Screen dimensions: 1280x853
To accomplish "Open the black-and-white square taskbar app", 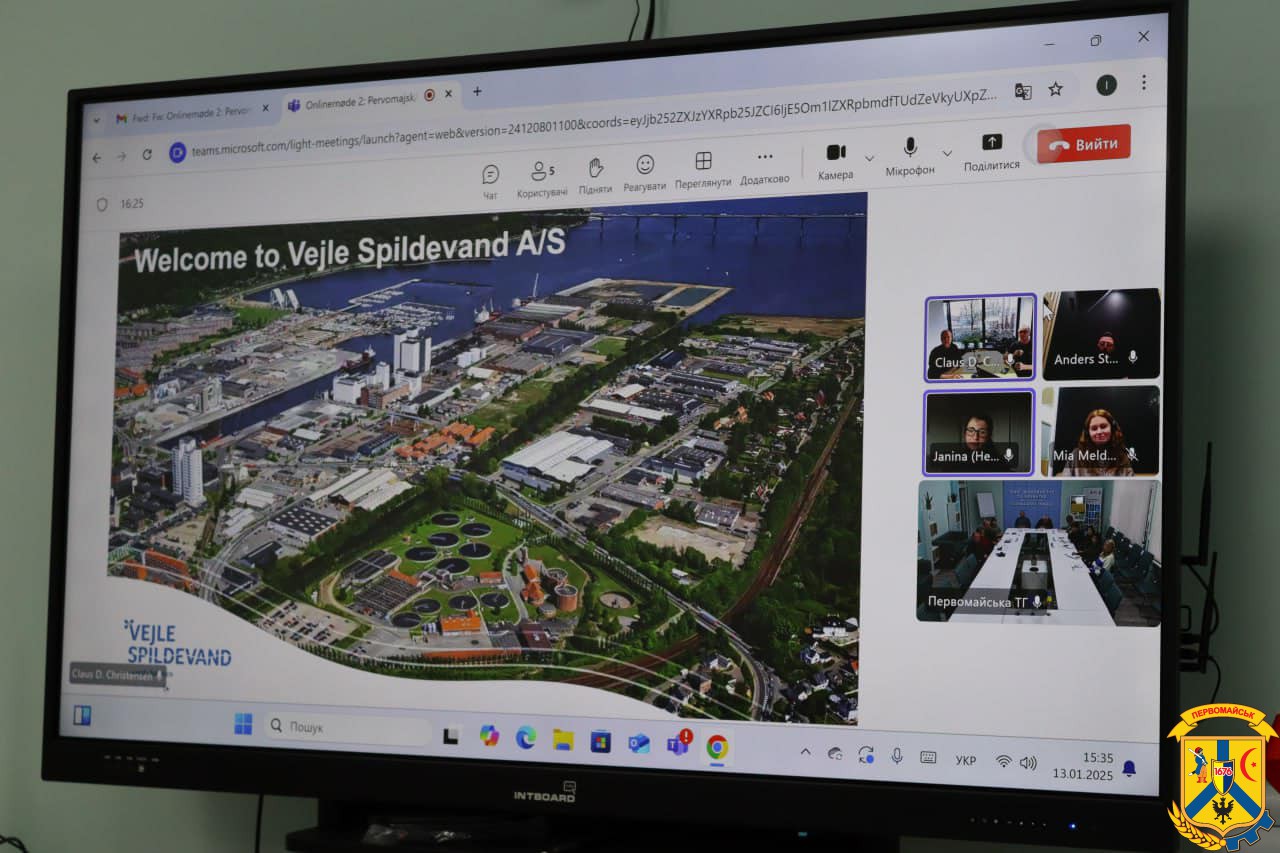I will (x=452, y=734).
